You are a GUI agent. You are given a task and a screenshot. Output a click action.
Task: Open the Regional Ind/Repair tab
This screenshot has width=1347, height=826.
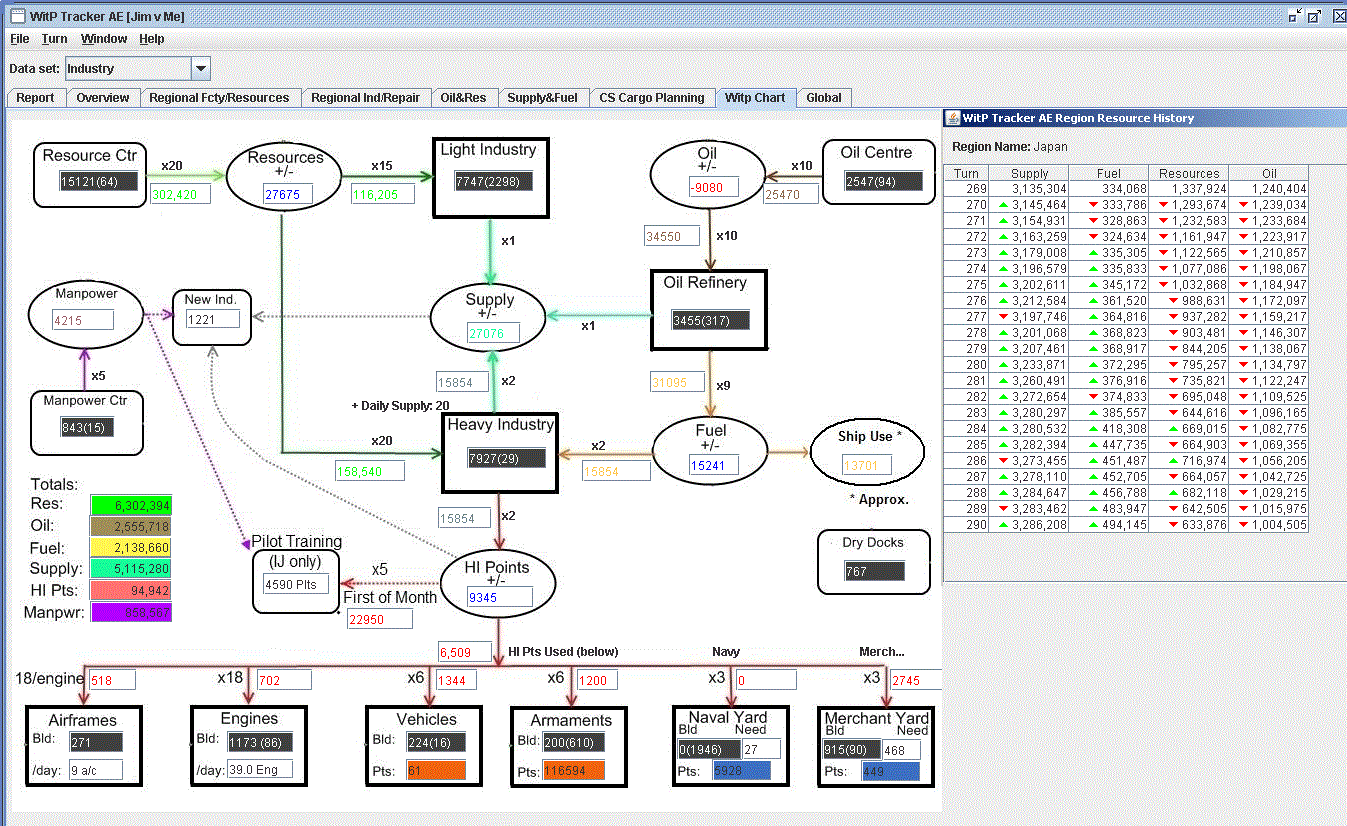[x=365, y=98]
